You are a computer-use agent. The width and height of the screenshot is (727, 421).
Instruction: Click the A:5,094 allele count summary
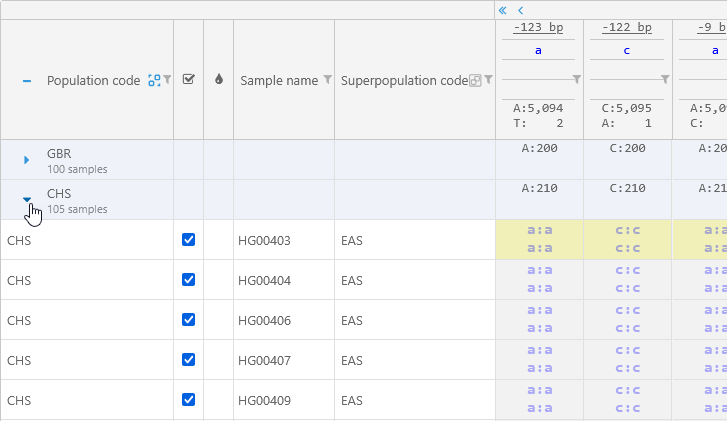538,108
